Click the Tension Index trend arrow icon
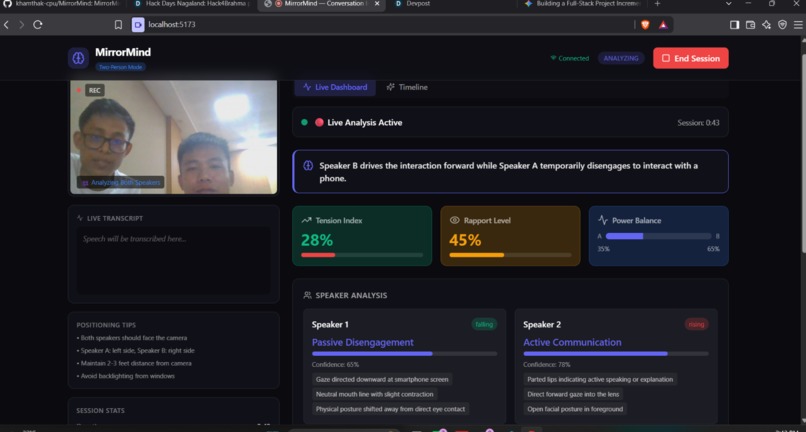The height and width of the screenshot is (432, 806). coord(306,220)
